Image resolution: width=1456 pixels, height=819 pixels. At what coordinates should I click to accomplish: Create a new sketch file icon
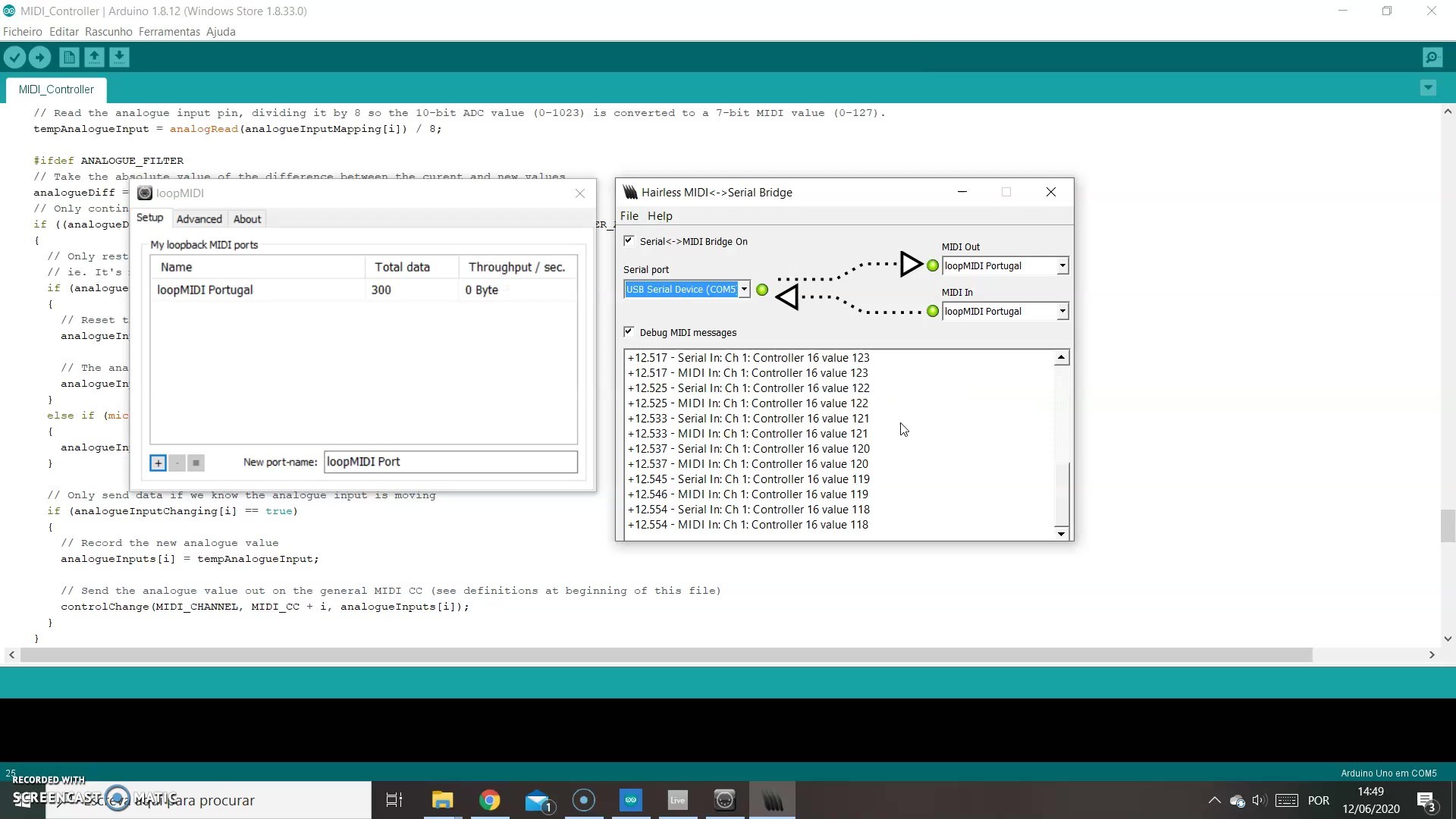click(69, 57)
